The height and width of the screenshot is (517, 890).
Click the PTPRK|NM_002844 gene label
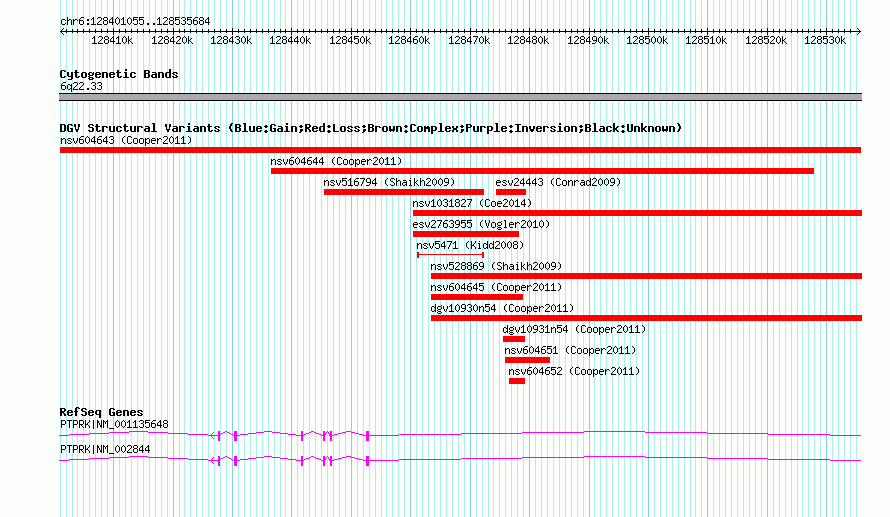[105, 449]
